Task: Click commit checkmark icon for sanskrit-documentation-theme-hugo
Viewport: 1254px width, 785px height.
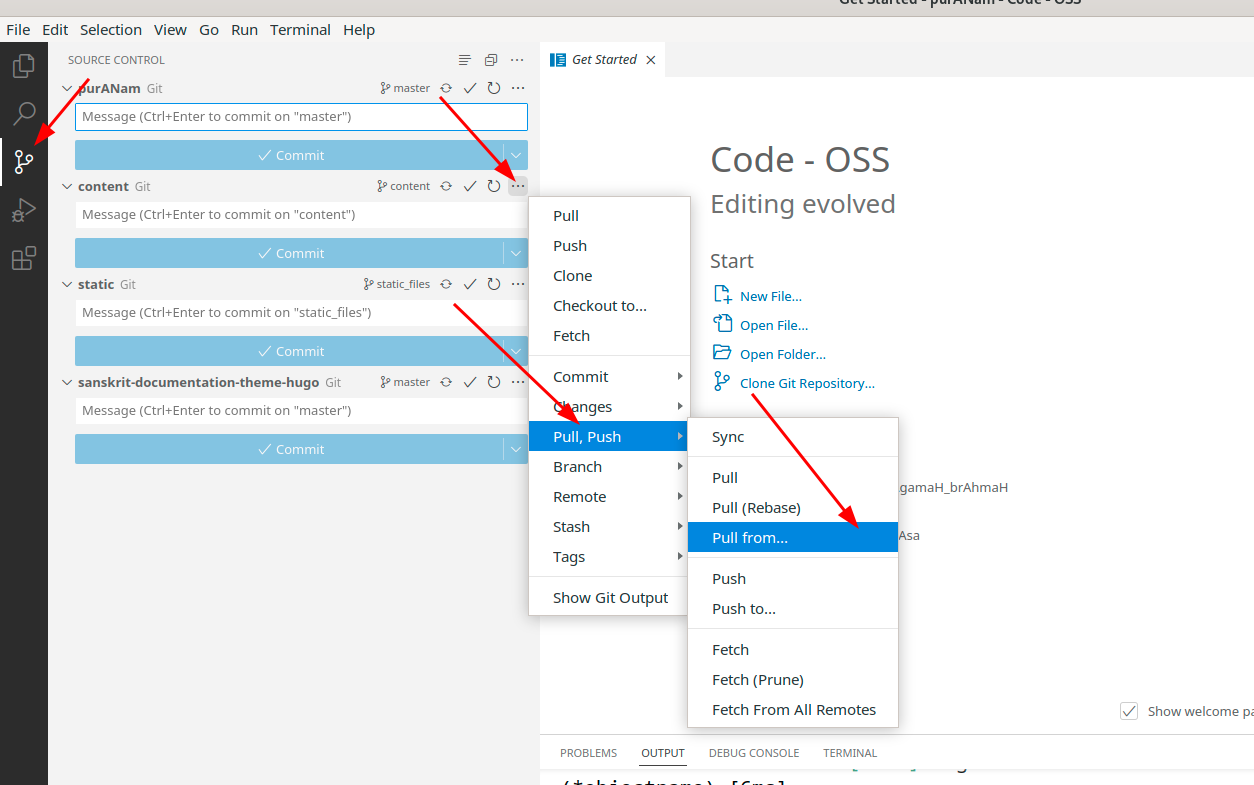Action: (x=470, y=382)
